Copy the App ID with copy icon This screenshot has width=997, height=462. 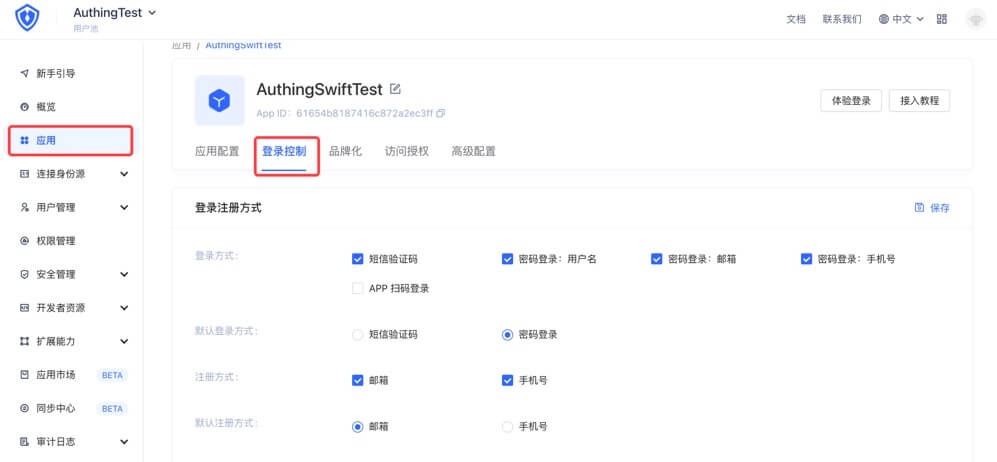(441, 113)
